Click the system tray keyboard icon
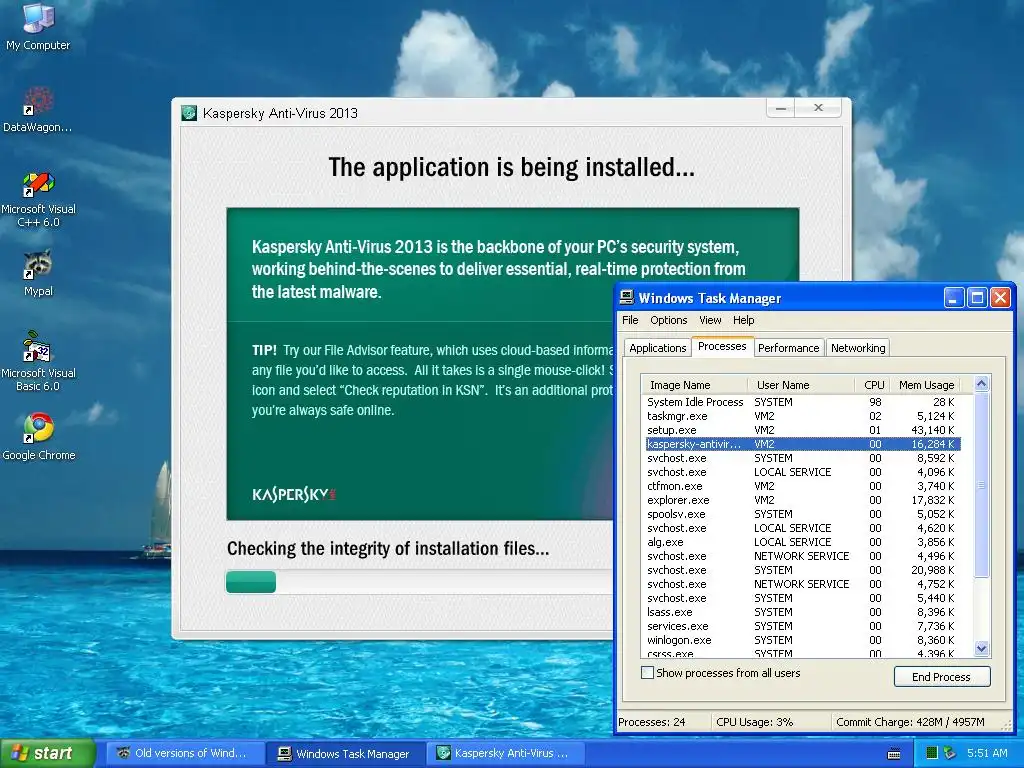 (894, 754)
